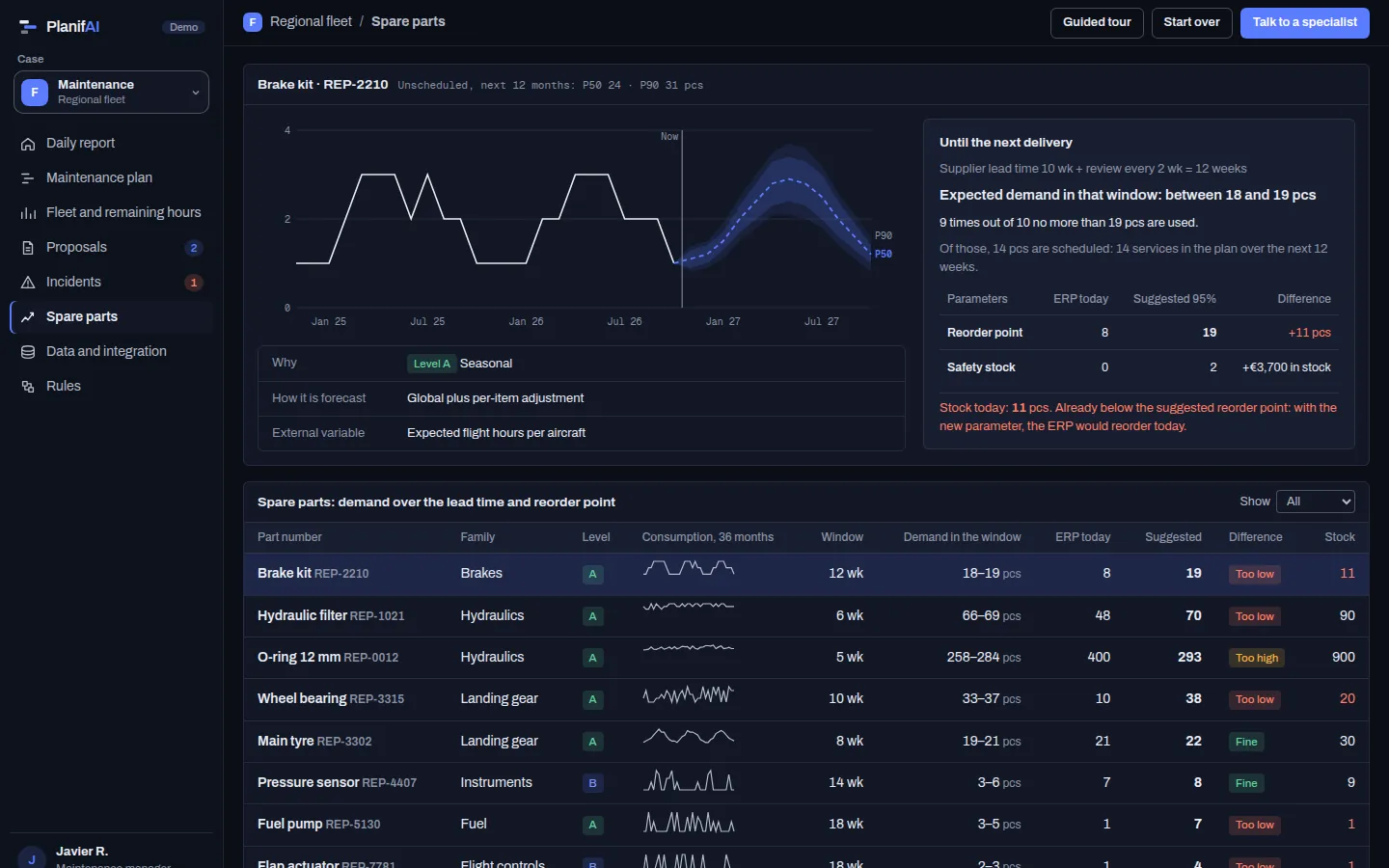Open Maintenance plan in sidebar
The image size is (1389, 868).
(111, 177)
